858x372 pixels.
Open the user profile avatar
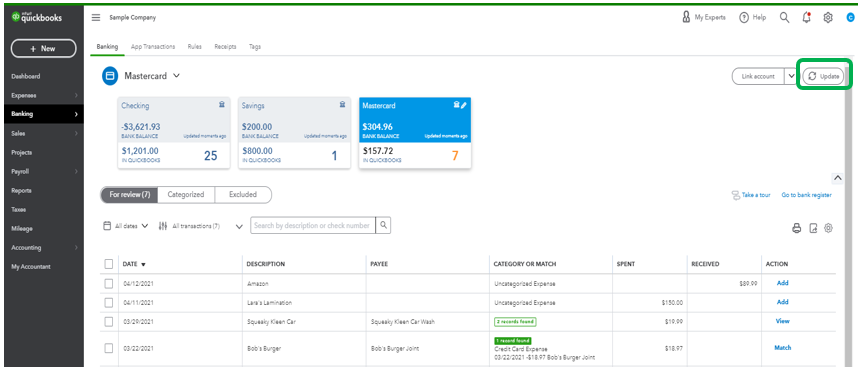coord(850,18)
